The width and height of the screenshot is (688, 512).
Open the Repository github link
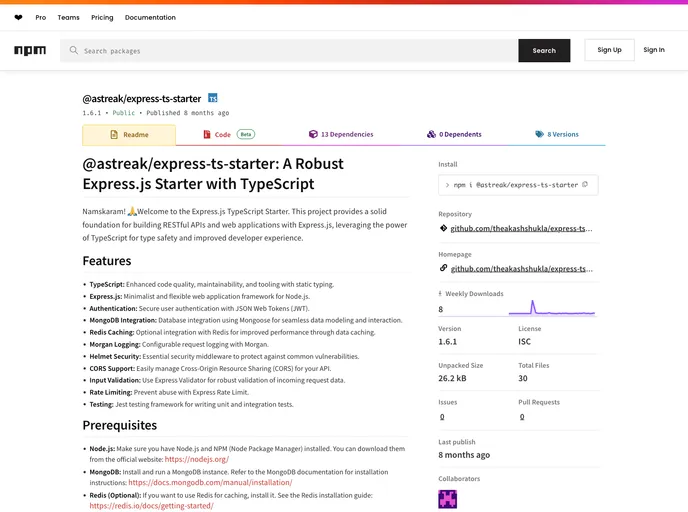[521, 228]
